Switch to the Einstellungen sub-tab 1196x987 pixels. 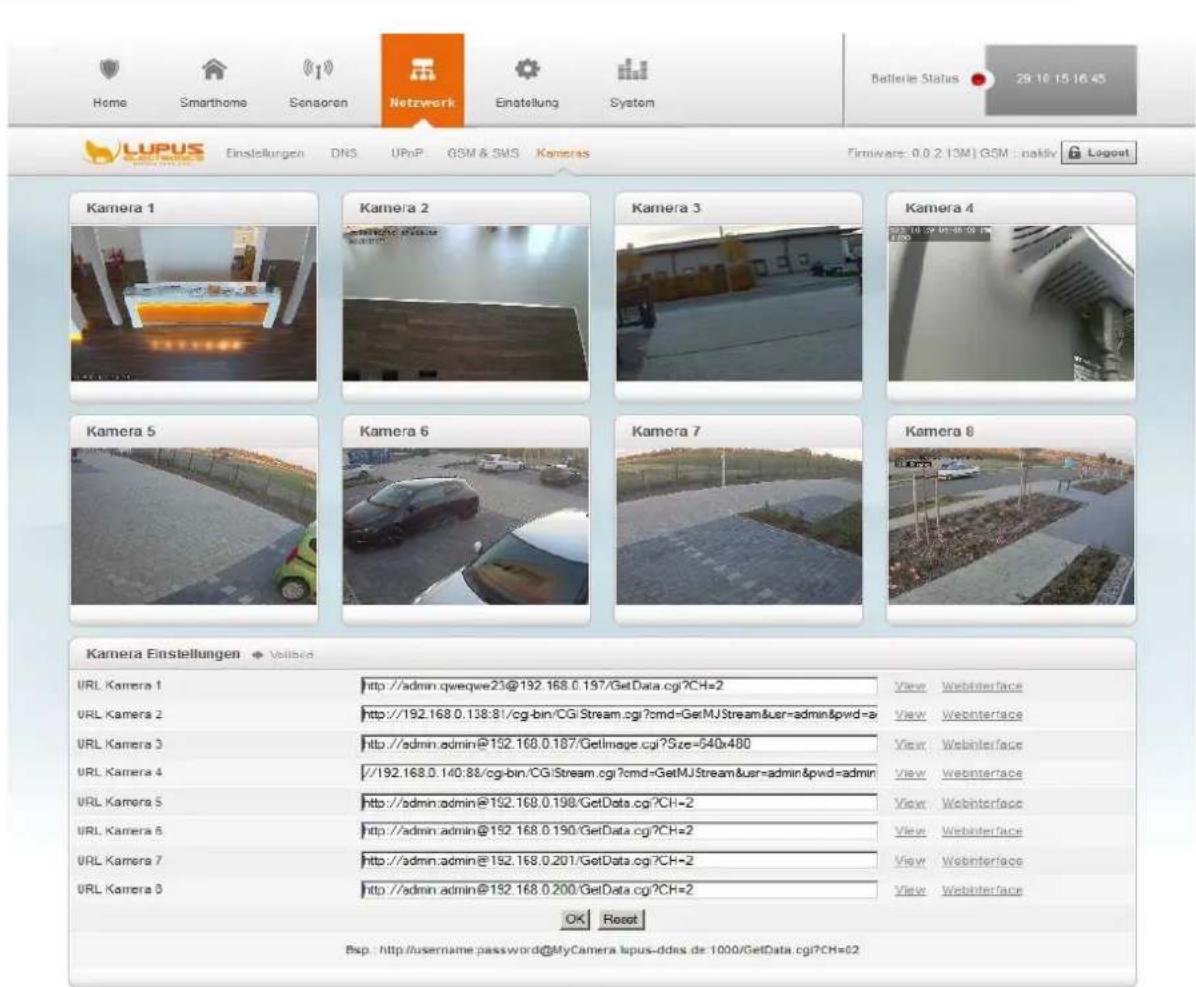265,153
